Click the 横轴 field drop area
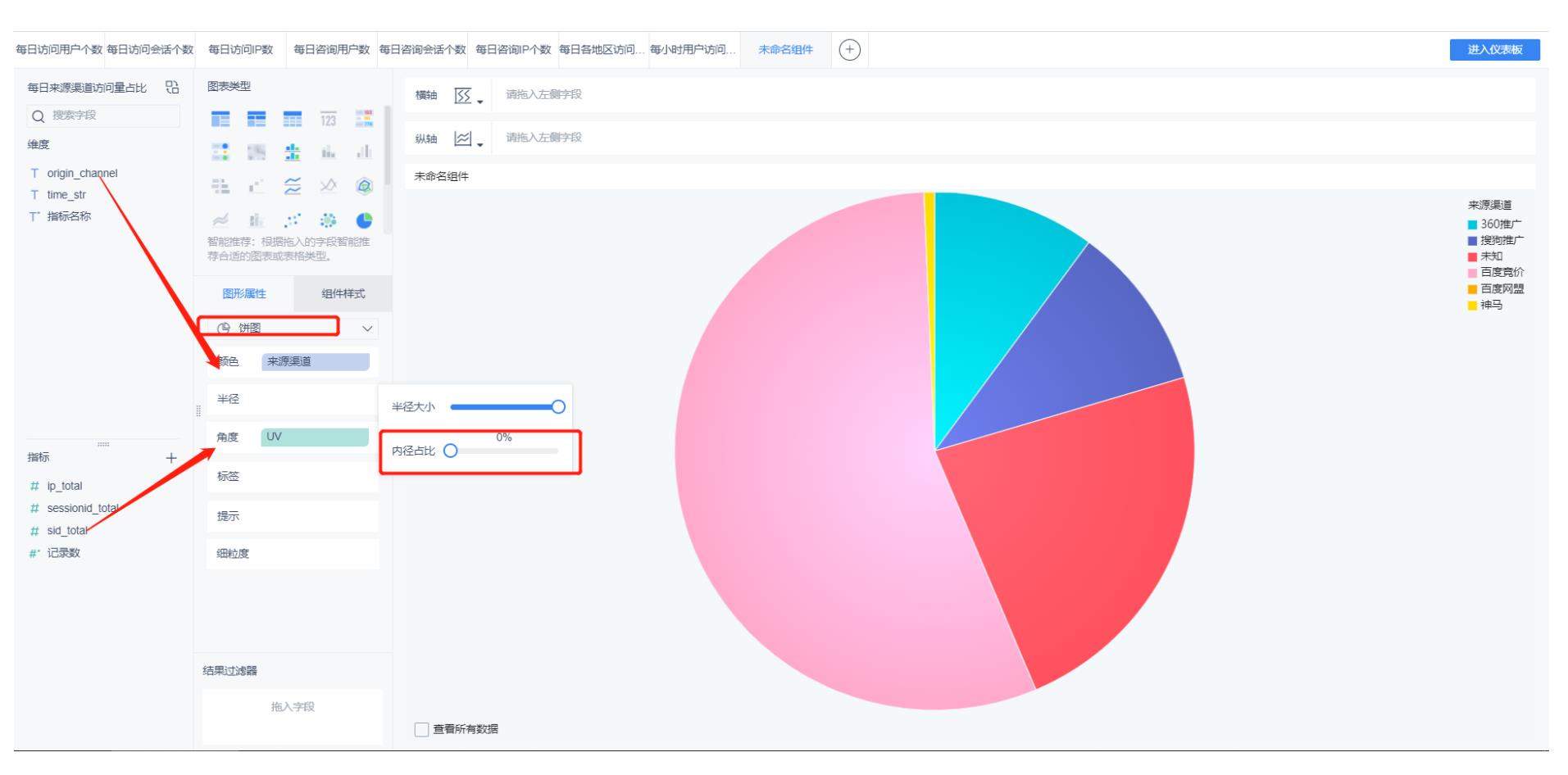The image size is (1568, 775). [1012, 95]
